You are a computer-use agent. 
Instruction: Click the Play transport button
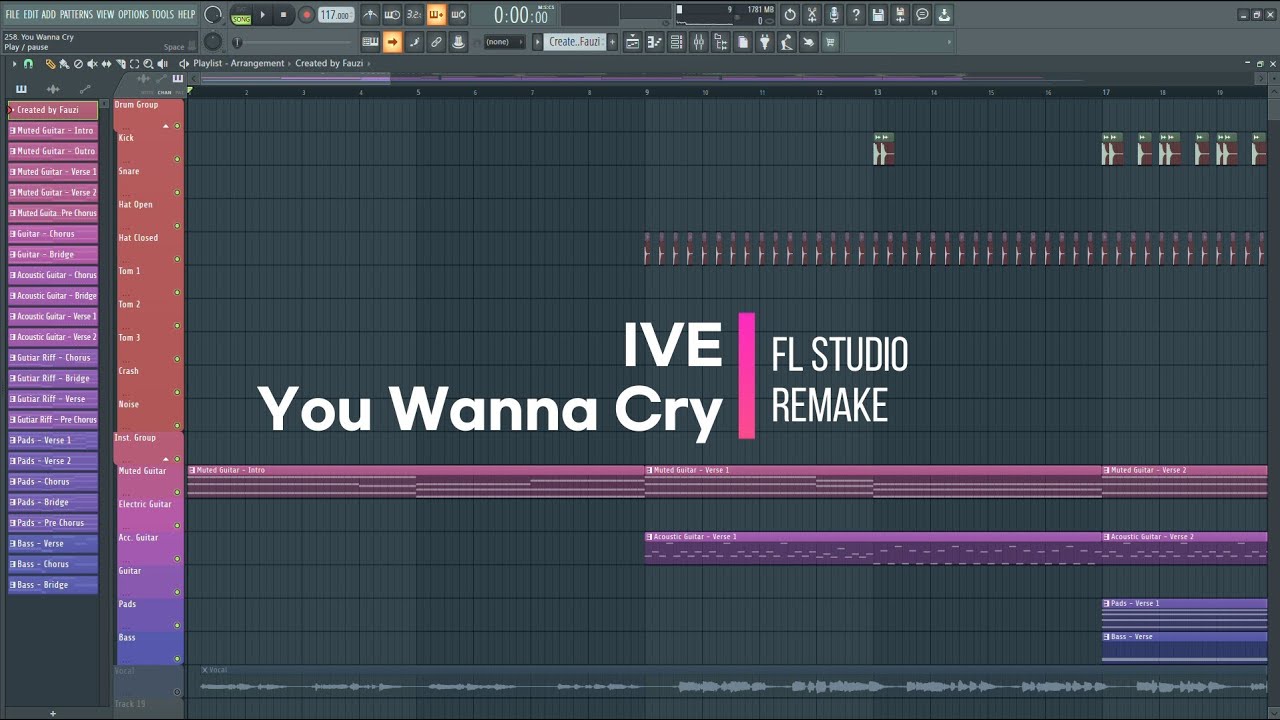pos(263,15)
